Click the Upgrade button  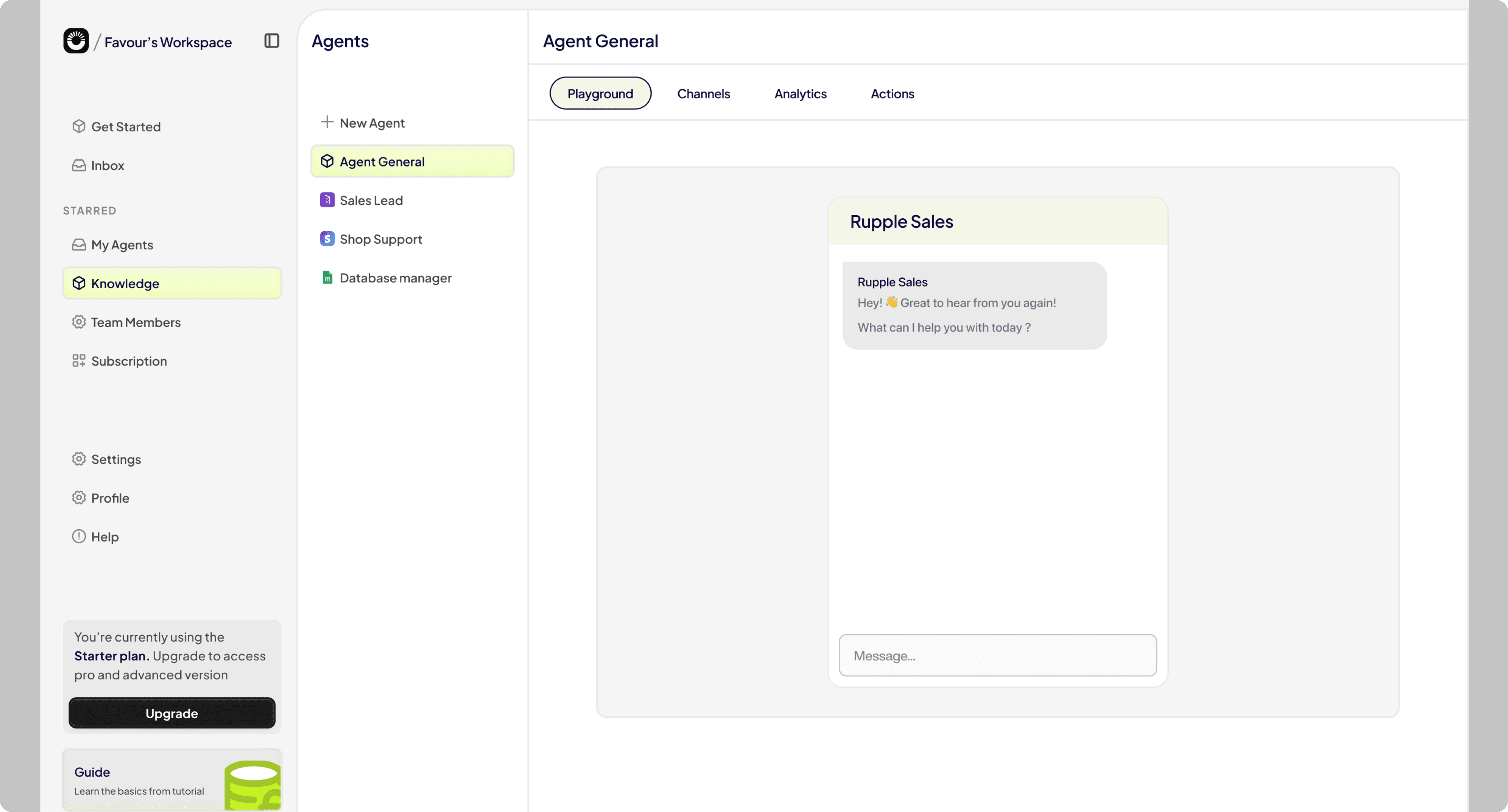tap(172, 713)
